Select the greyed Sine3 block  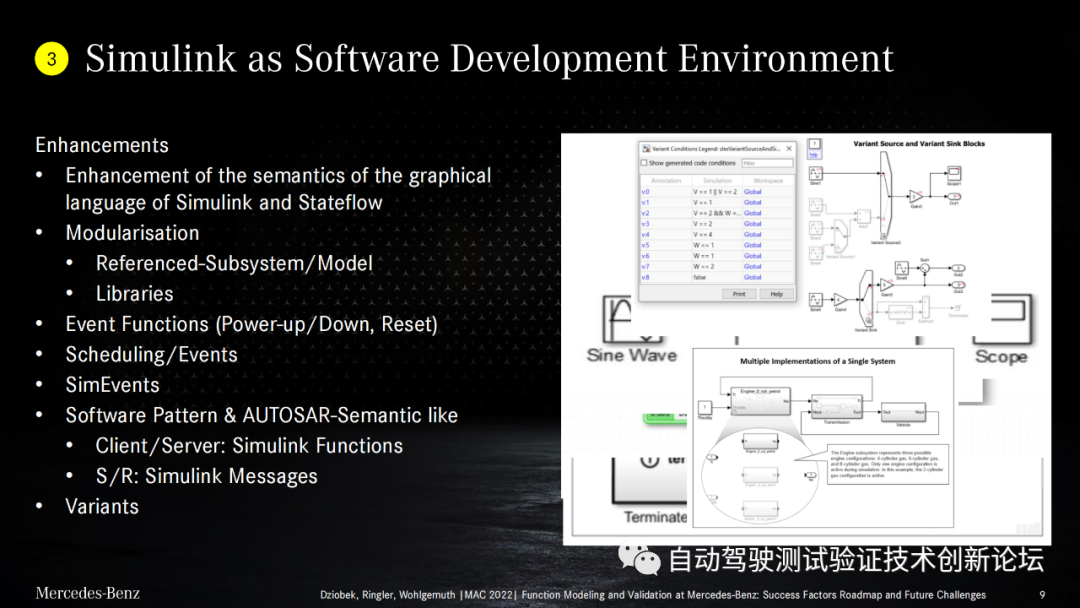[816, 227]
